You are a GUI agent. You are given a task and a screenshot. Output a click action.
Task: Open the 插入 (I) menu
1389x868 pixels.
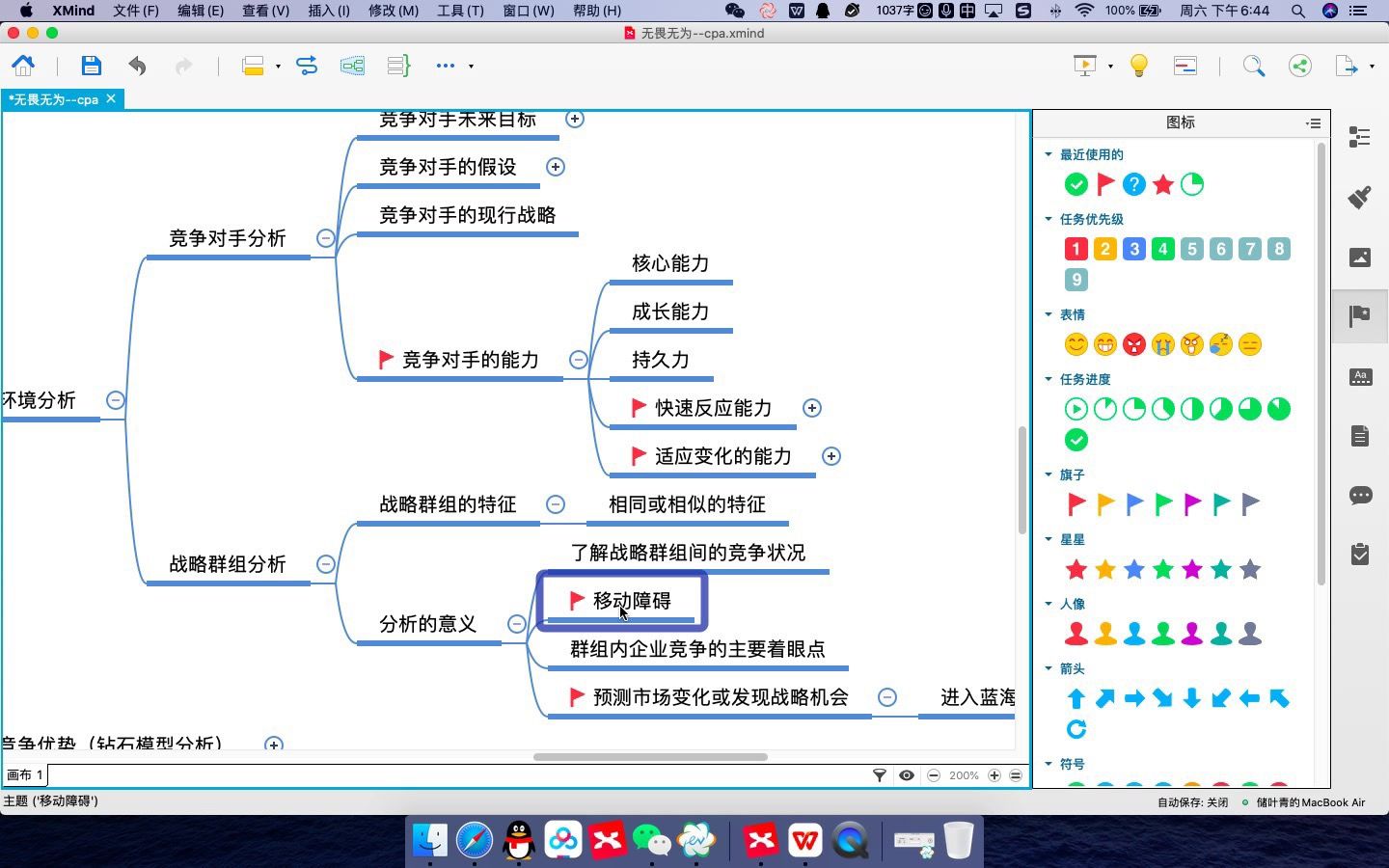click(329, 11)
